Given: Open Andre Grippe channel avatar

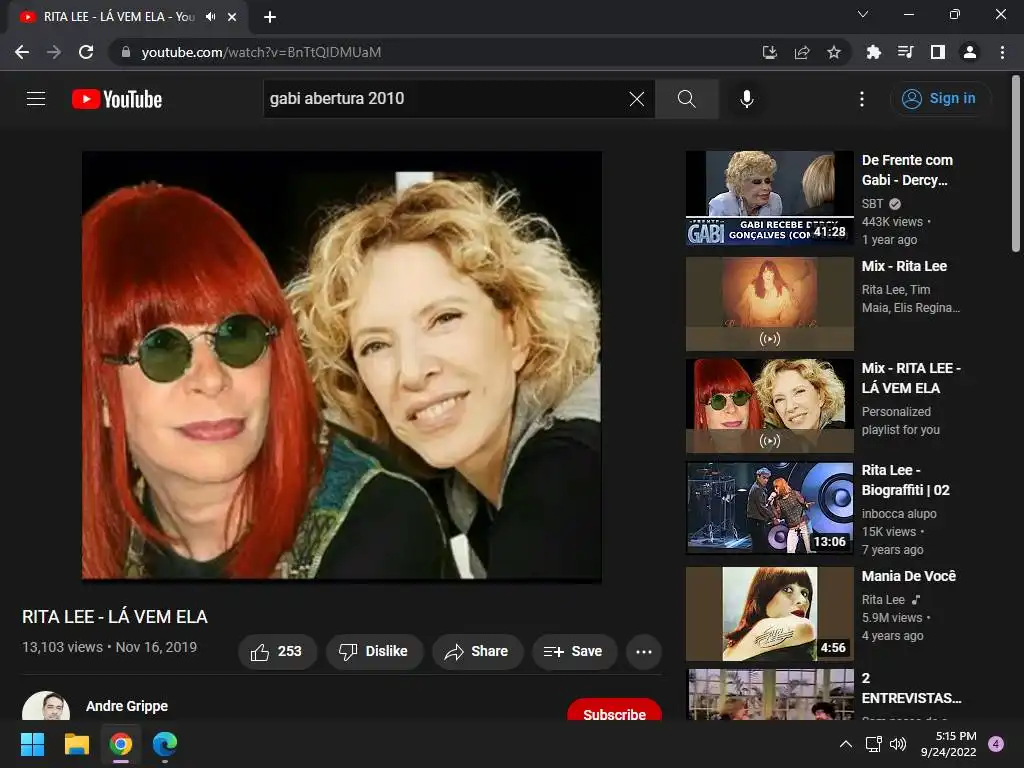Looking at the screenshot, I should point(46,707).
